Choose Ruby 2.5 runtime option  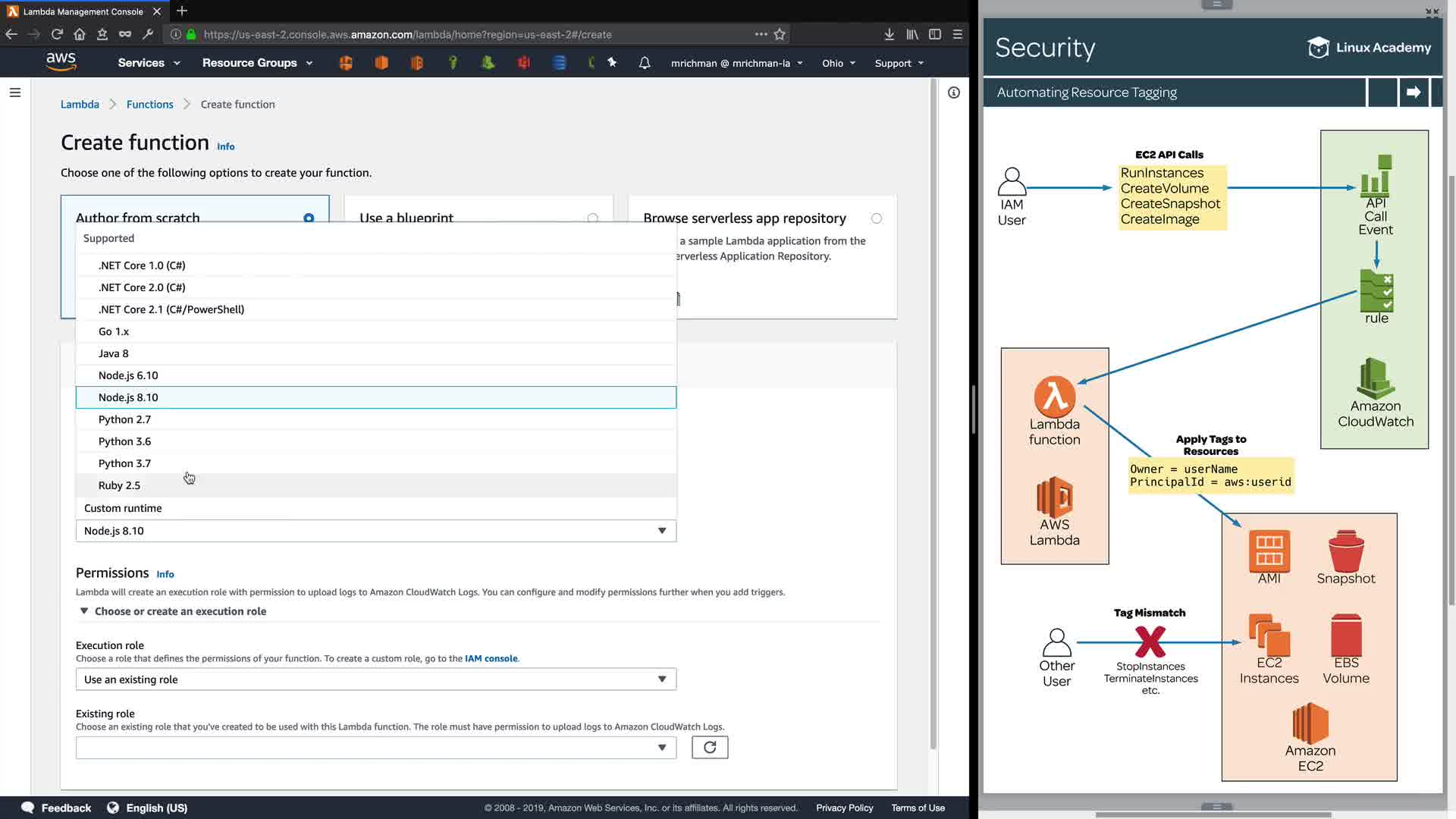(120, 485)
